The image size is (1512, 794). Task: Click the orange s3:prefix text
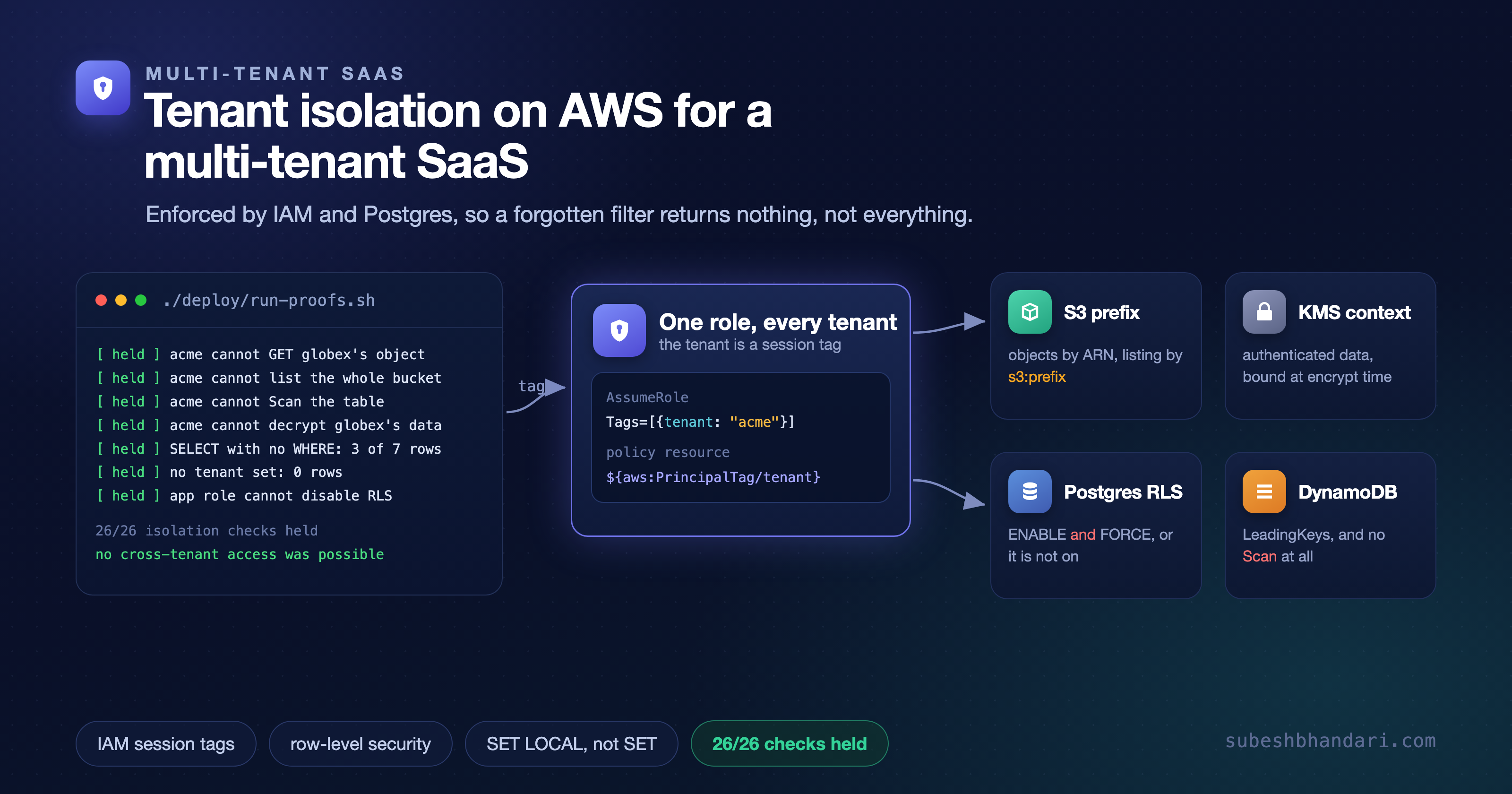[x=1037, y=377]
